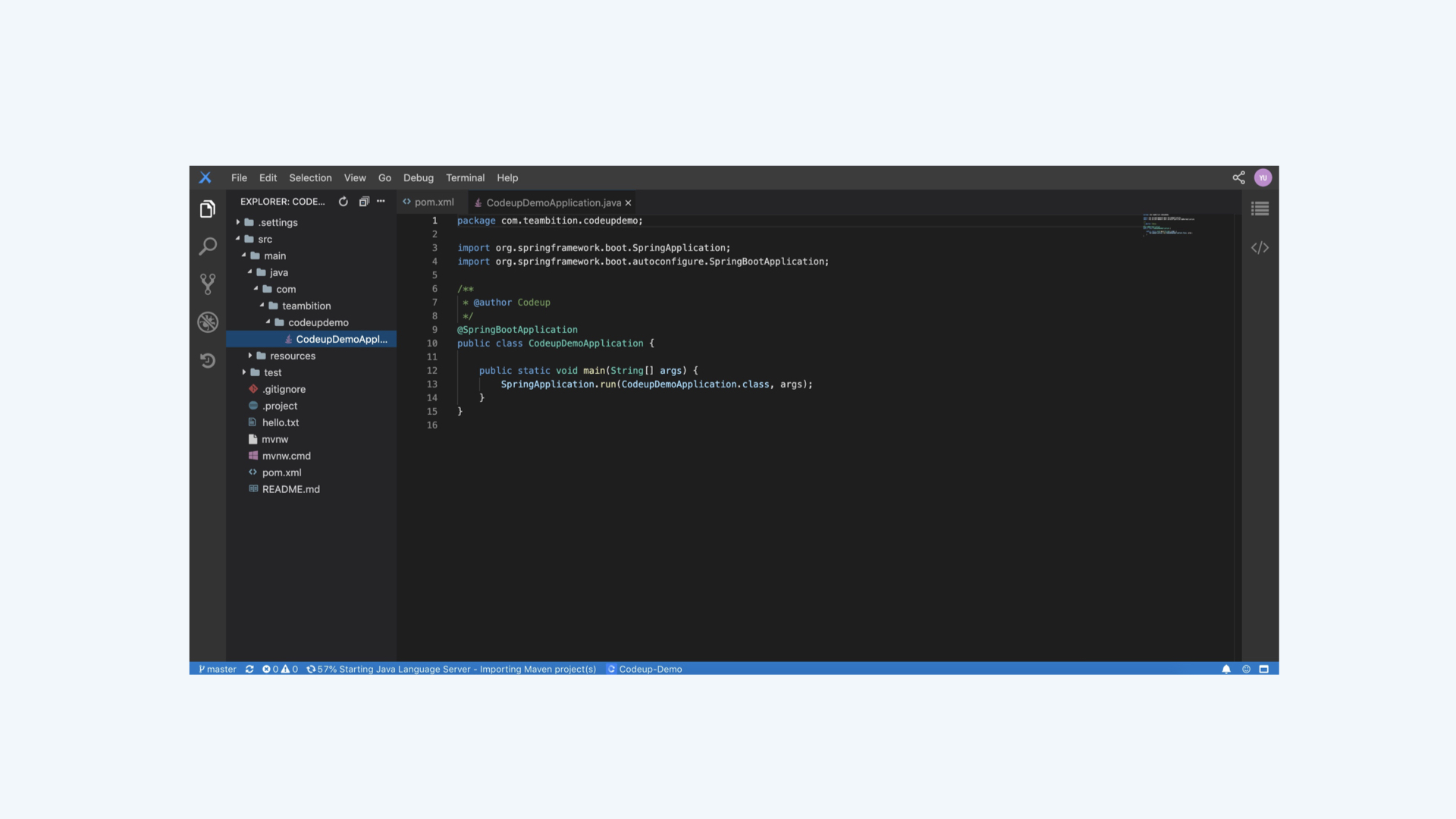
Task: Open the warnings count in status bar
Action: click(x=290, y=669)
